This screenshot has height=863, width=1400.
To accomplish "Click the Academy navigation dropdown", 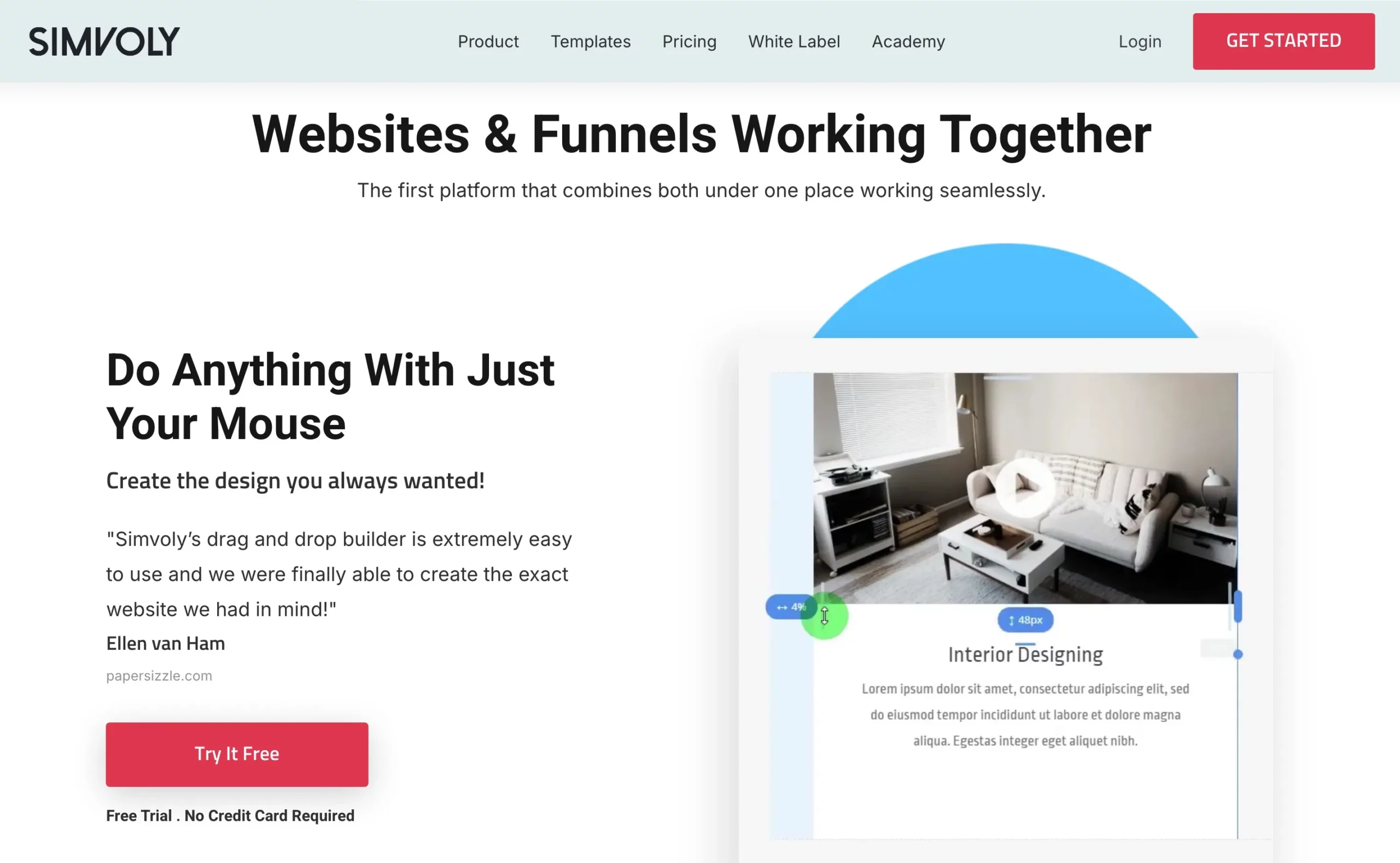I will [906, 42].
